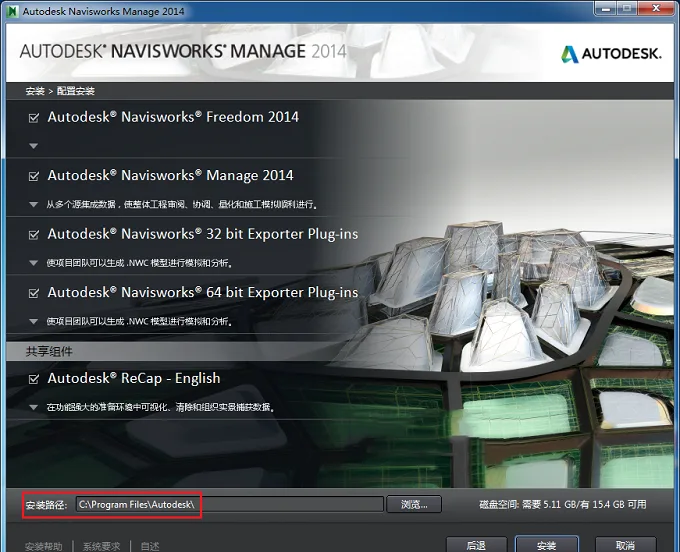Click the Autodesk ReCap - English title
This screenshot has width=680, height=552.
pyautogui.click(x=134, y=379)
